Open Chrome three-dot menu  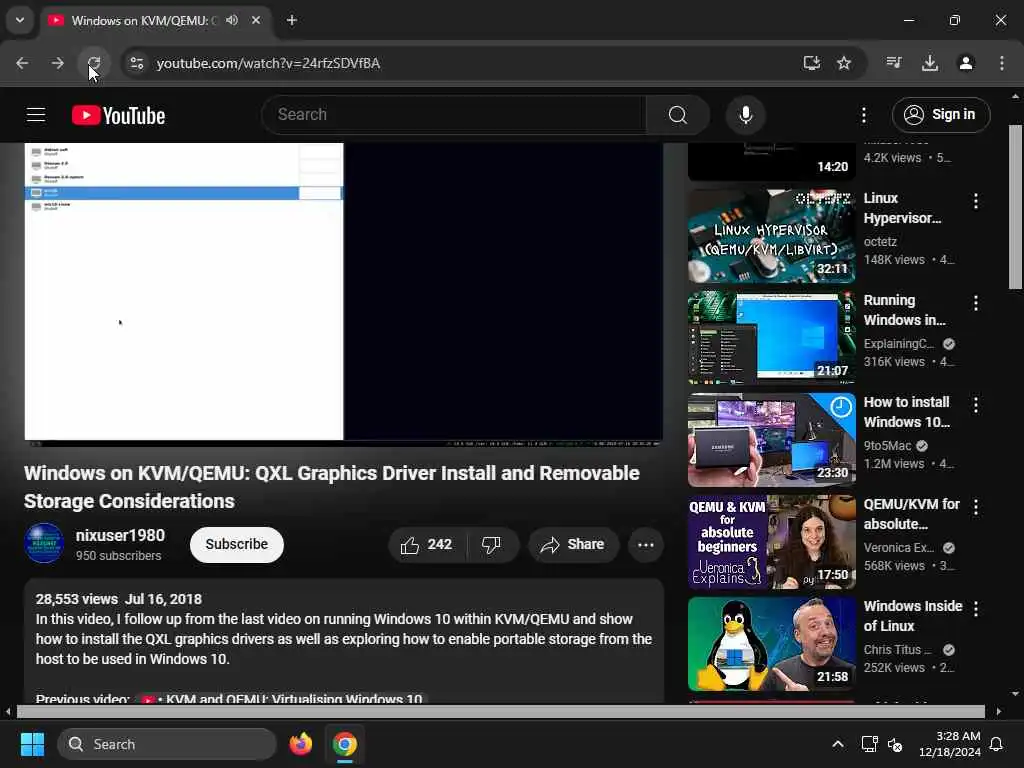pyautogui.click(x=1002, y=63)
